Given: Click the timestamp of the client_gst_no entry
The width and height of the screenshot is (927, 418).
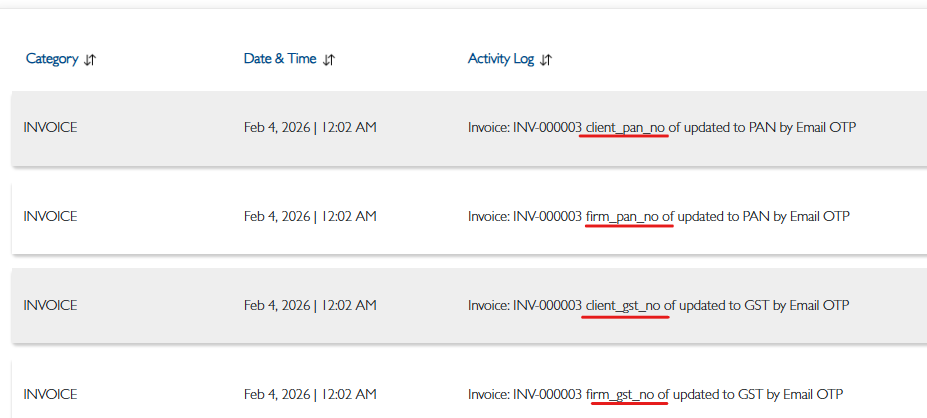Looking at the screenshot, I should [x=310, y=305].
